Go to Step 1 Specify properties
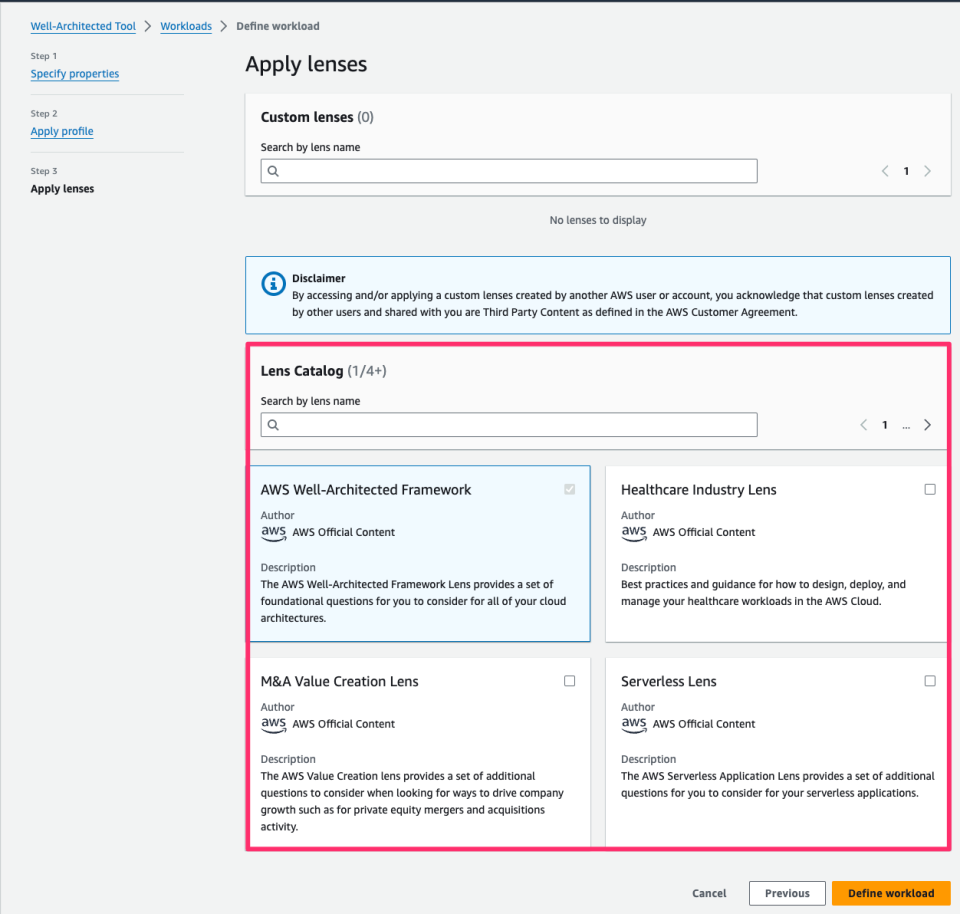The width and height of the screenshot is (960, 914). coord(74,74)
